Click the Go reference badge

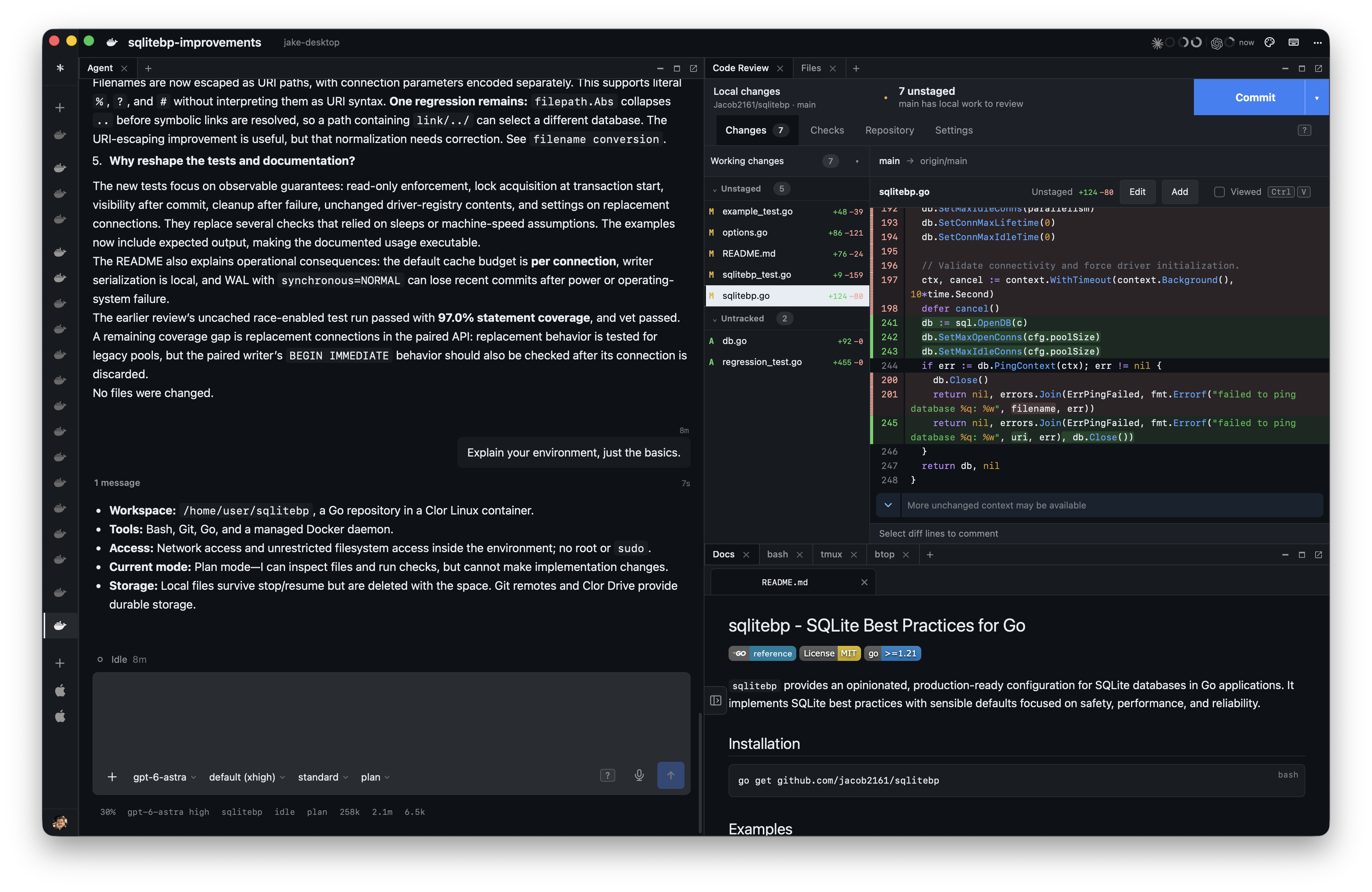762,653
